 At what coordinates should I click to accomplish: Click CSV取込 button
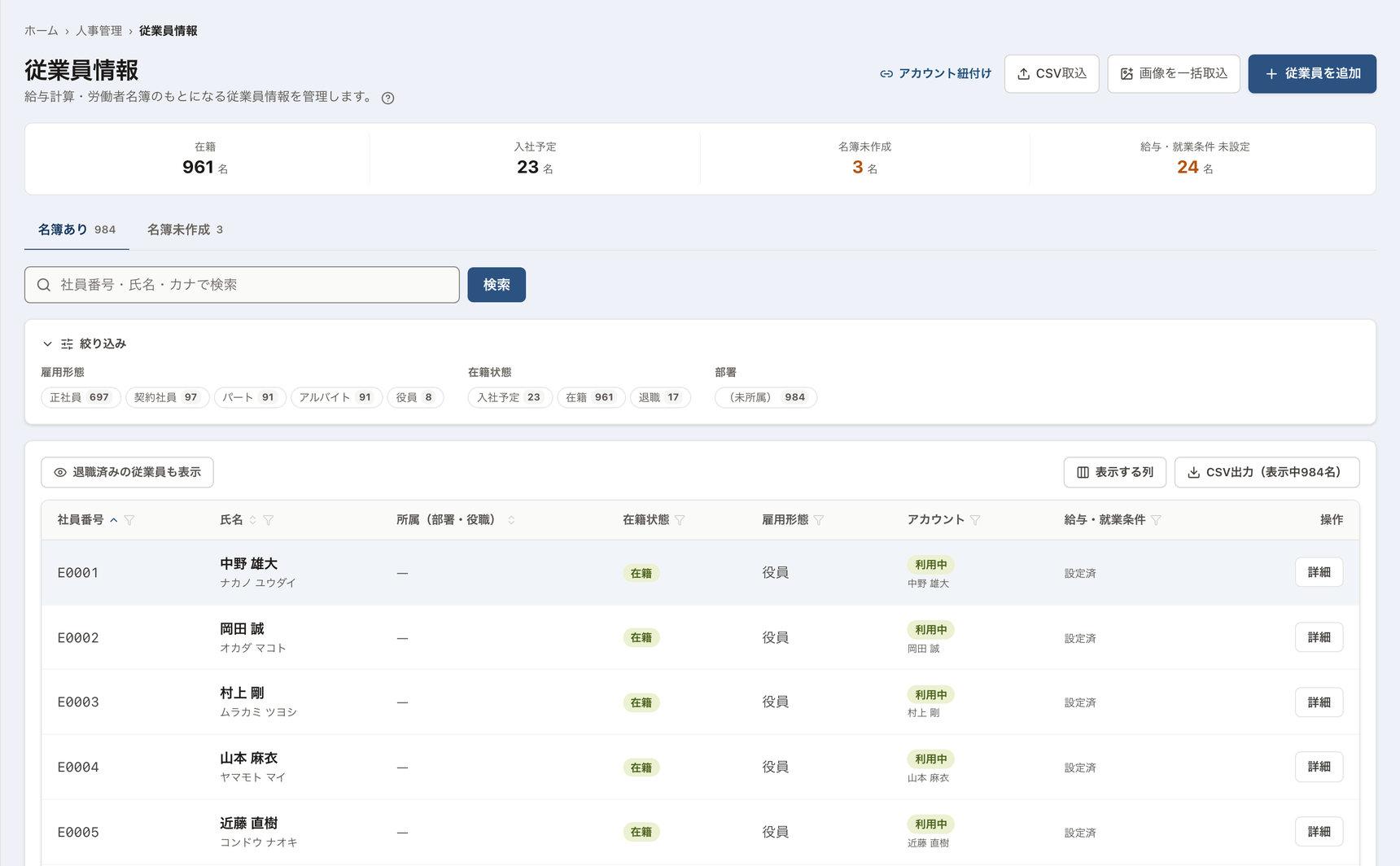[1052, 73]
